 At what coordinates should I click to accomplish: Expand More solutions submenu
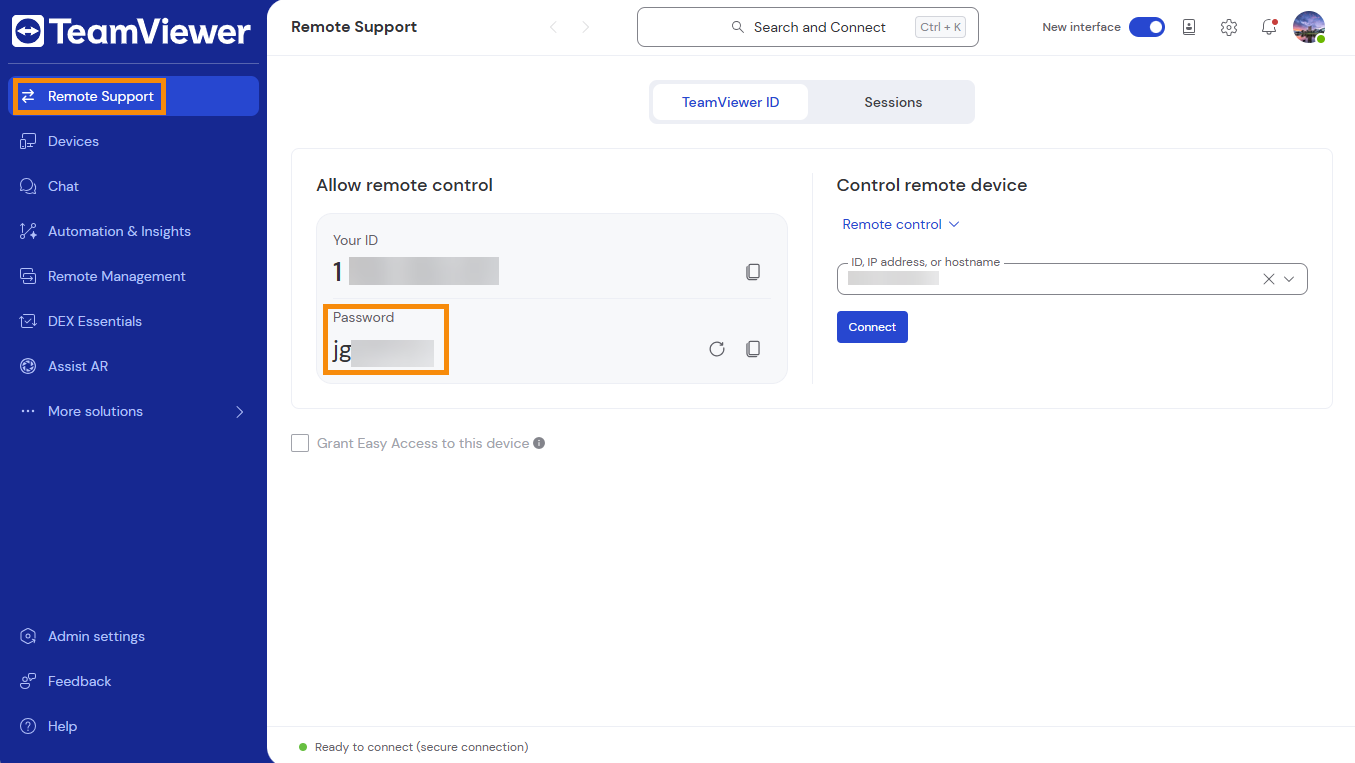239,411
